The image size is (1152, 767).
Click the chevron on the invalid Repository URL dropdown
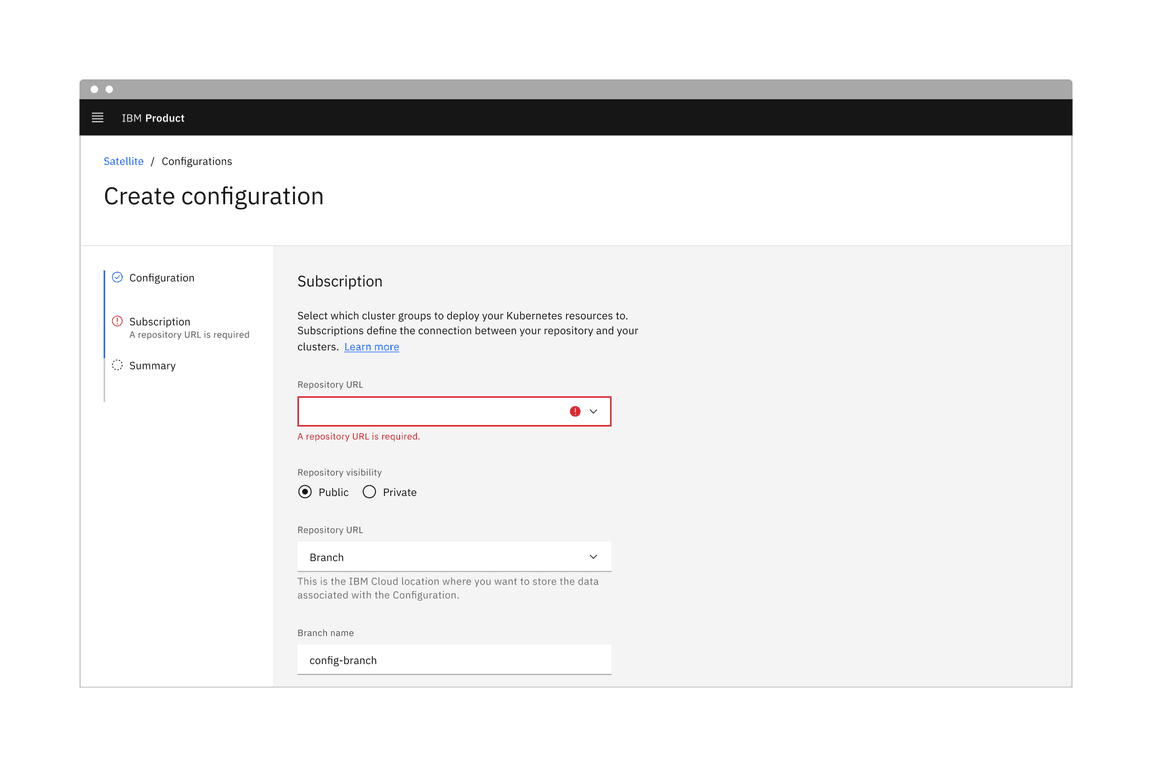pyautogui.click(x=593, y=410)
